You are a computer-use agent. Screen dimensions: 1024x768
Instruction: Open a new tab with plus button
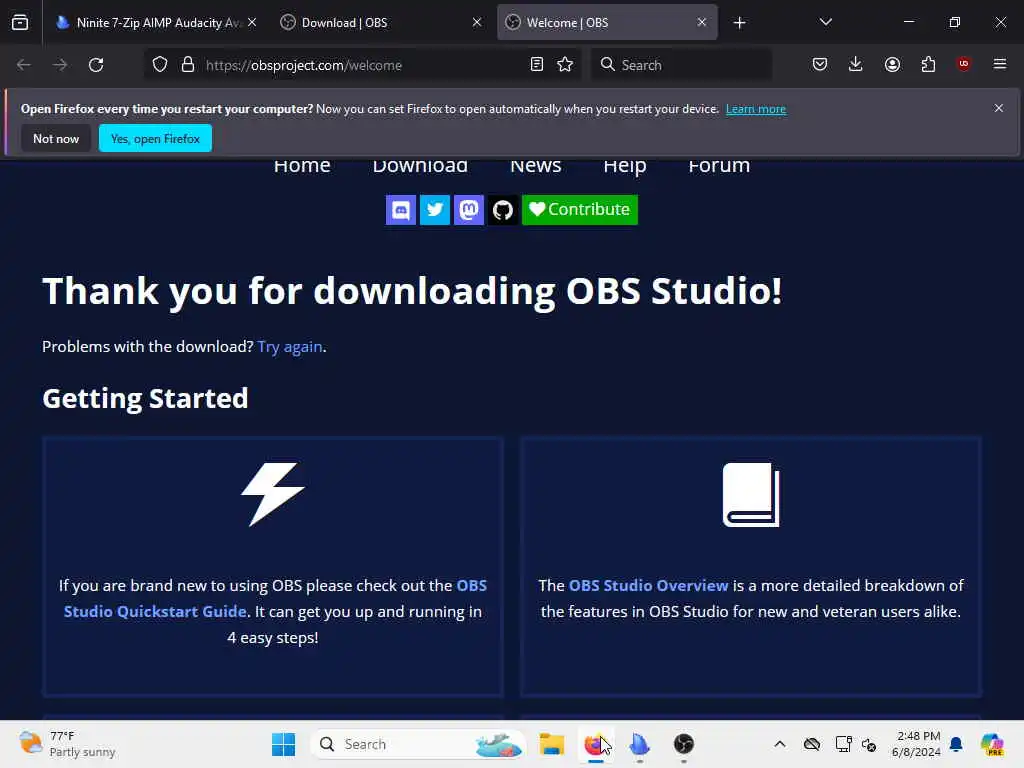pyautogui.click(x=739, y=23)
